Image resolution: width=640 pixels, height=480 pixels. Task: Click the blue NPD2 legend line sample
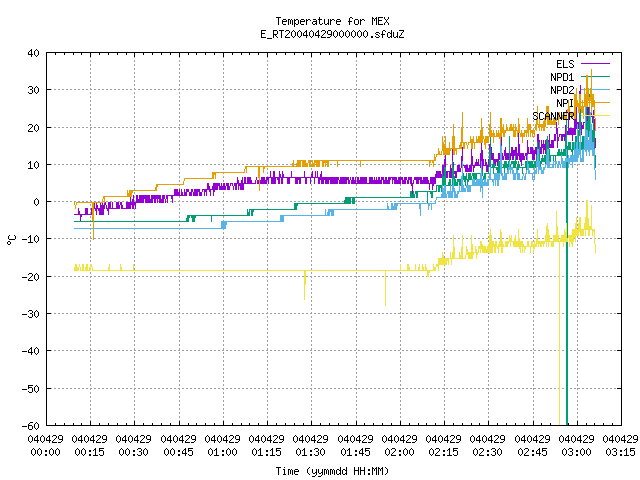point(595,89)
